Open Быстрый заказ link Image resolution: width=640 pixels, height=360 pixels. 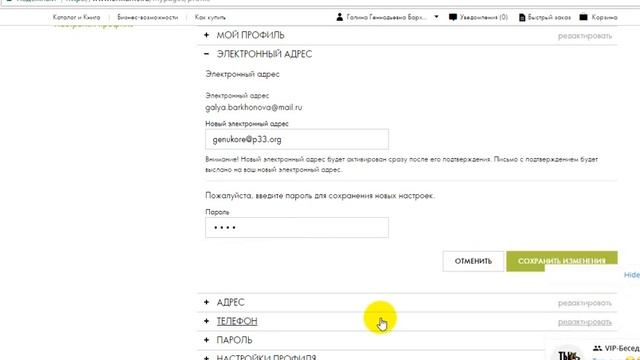point(549,17)
